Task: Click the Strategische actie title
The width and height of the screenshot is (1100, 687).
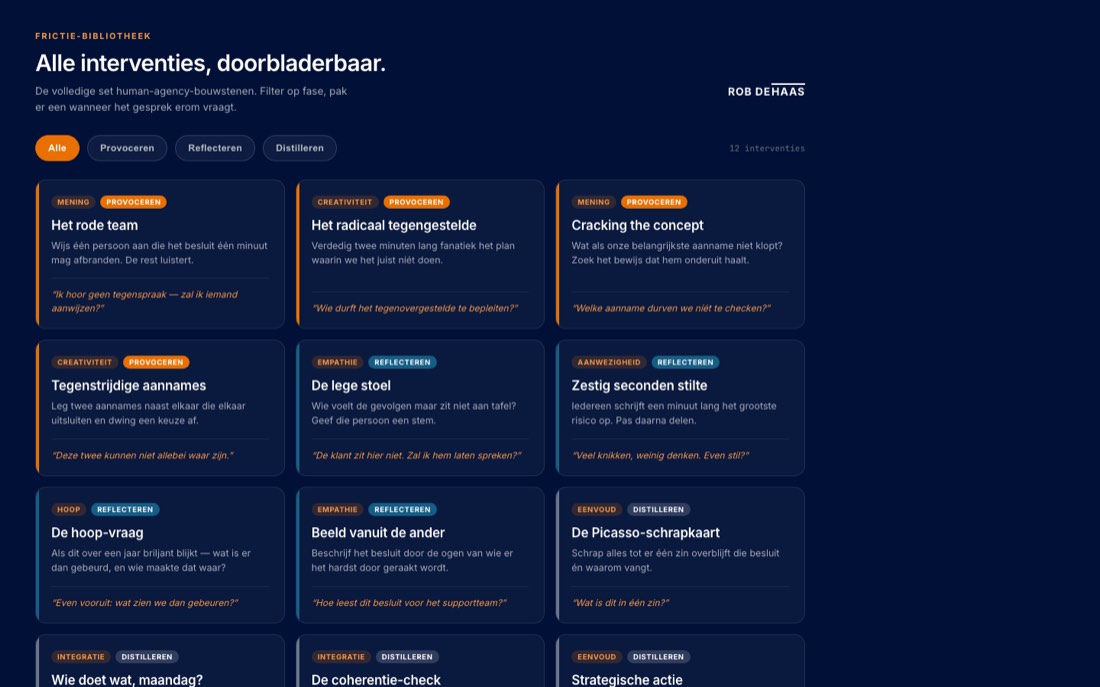Action: [x=626, y=680]
